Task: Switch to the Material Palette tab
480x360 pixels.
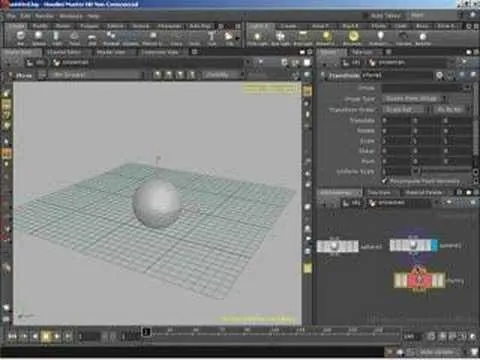Action: pyautogui.click(x=424, y=193)
